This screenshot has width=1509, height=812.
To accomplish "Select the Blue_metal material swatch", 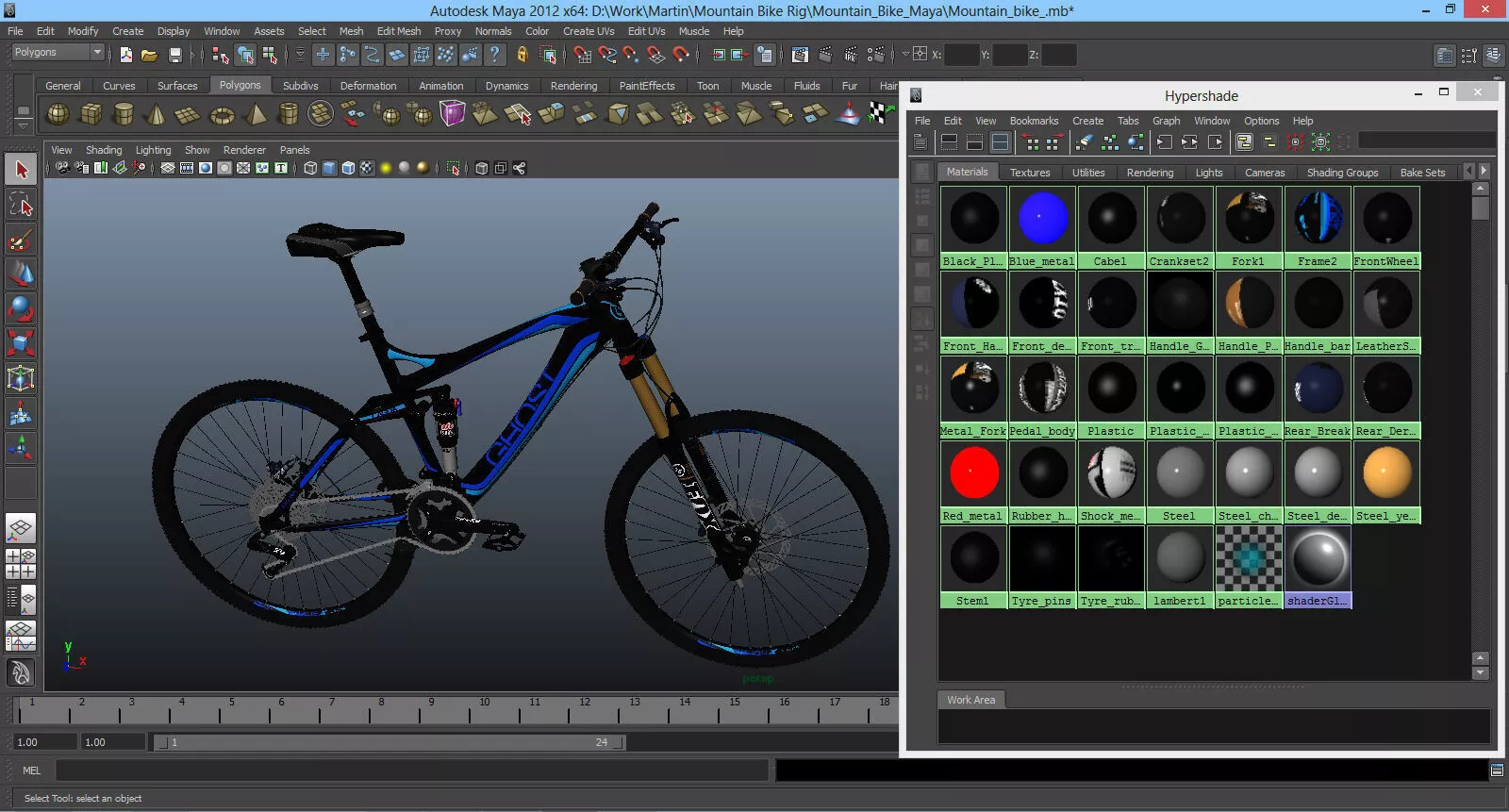I will pyautogui.click(x=1043, y=227).
